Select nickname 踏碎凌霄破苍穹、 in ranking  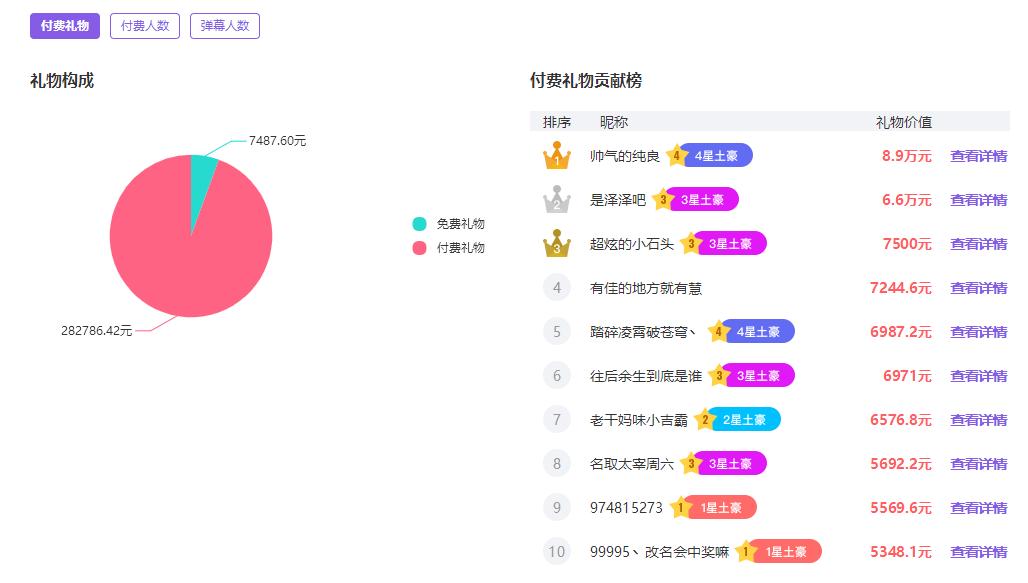click(x=644, y=332)
